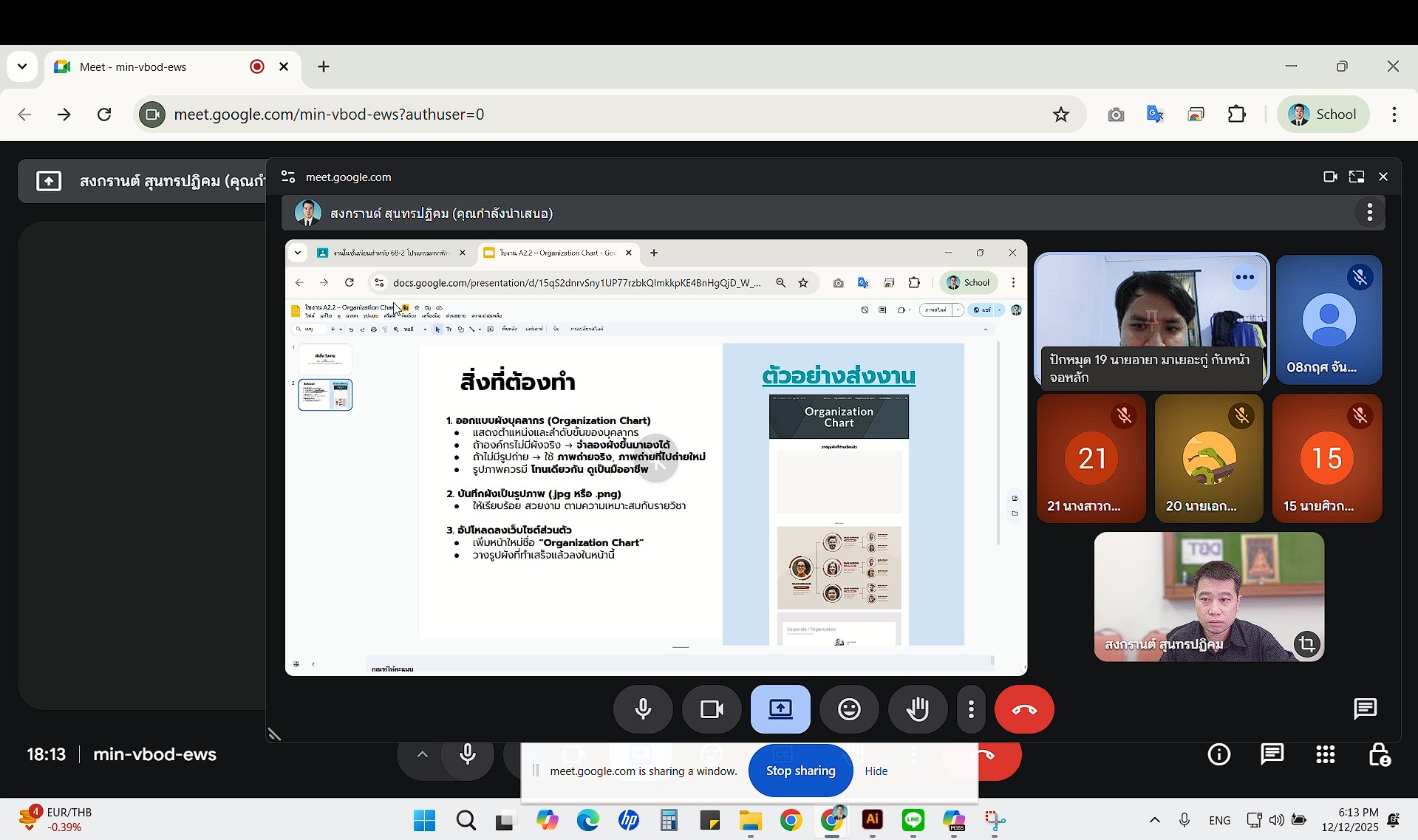Click camera site permission icon in address bar

[152, 115]
